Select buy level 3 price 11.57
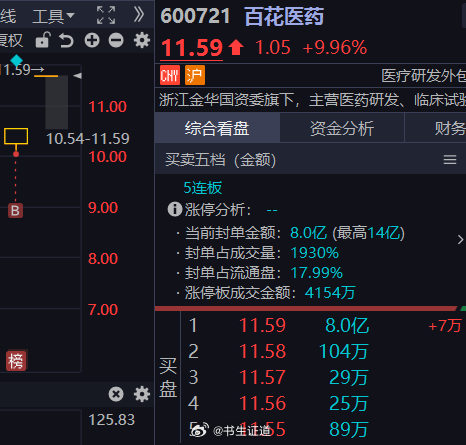 click(x=263, y=377)
